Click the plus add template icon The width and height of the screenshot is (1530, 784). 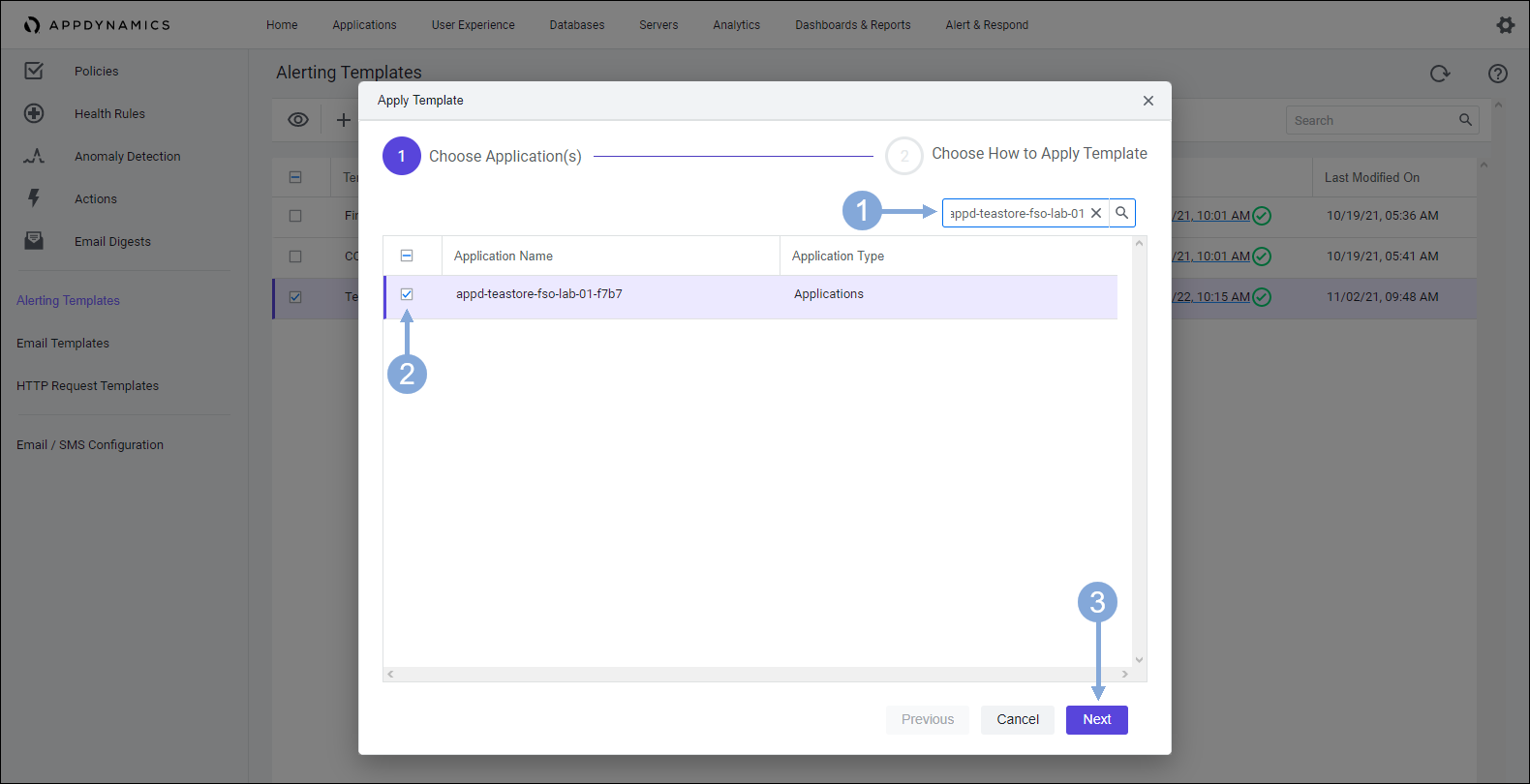point(343,120)
